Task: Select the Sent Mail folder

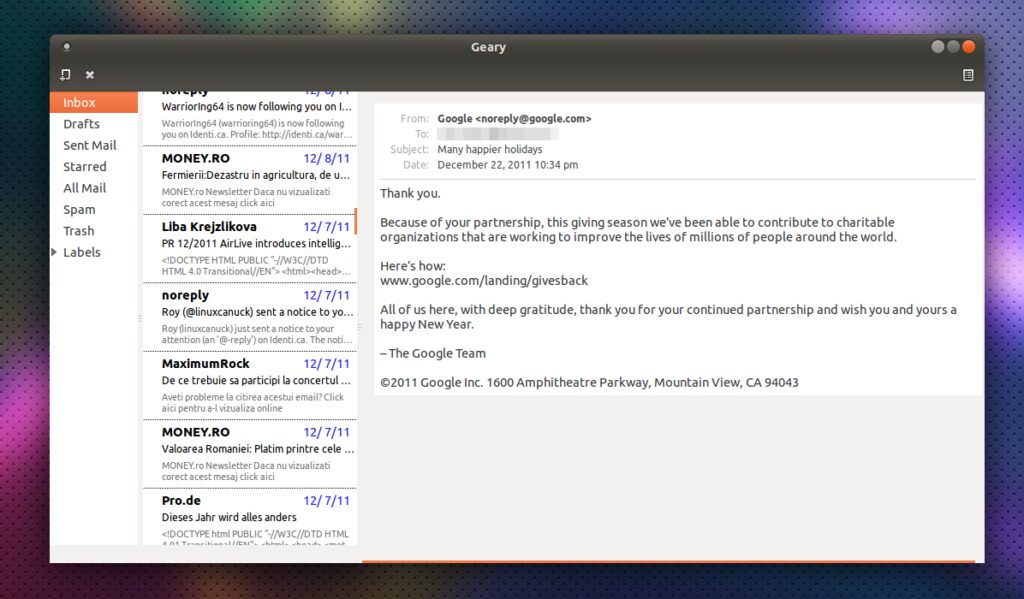Action: tap(94, 145)
